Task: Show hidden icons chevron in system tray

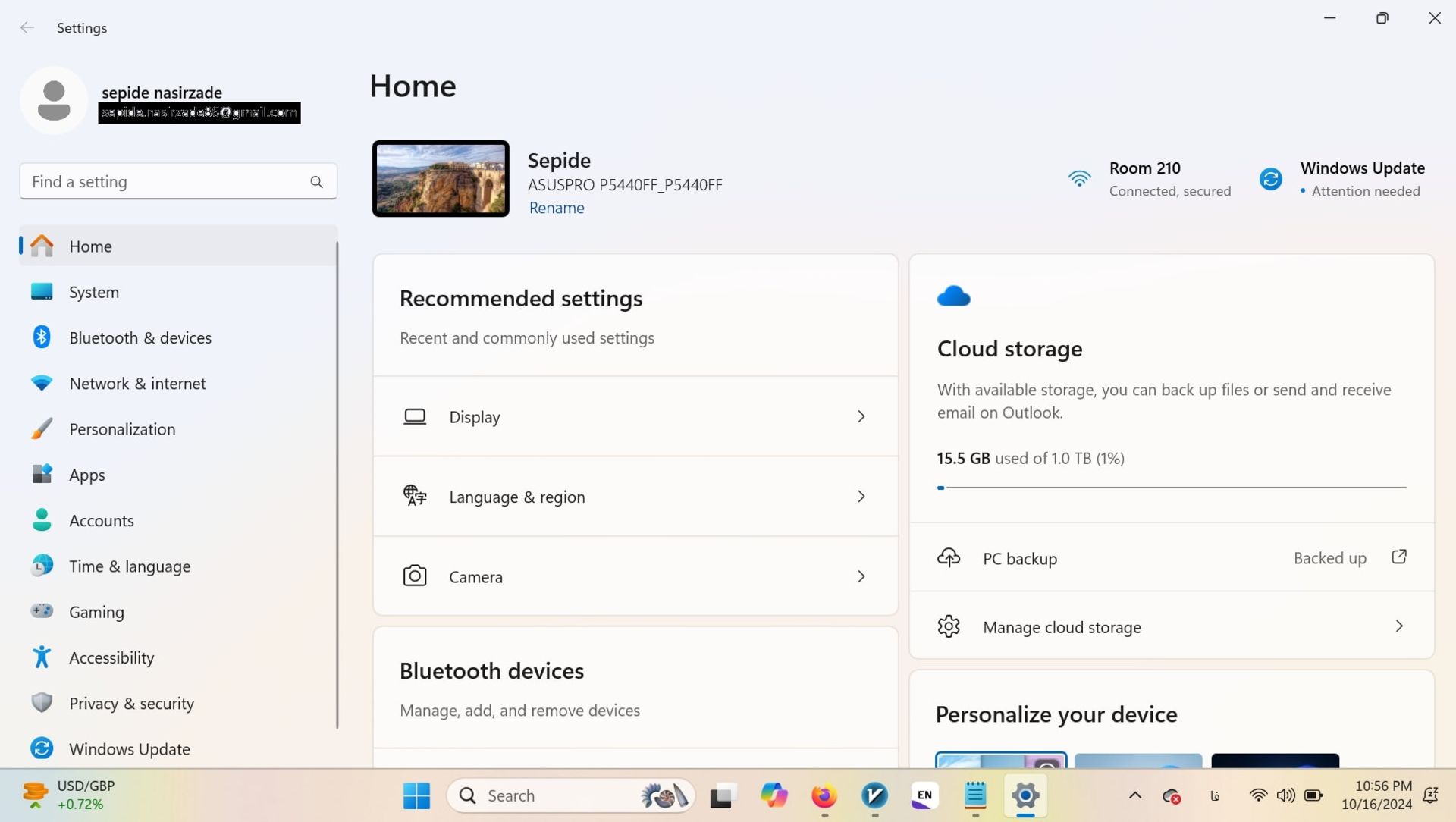Action: [x=1135, y=795]
